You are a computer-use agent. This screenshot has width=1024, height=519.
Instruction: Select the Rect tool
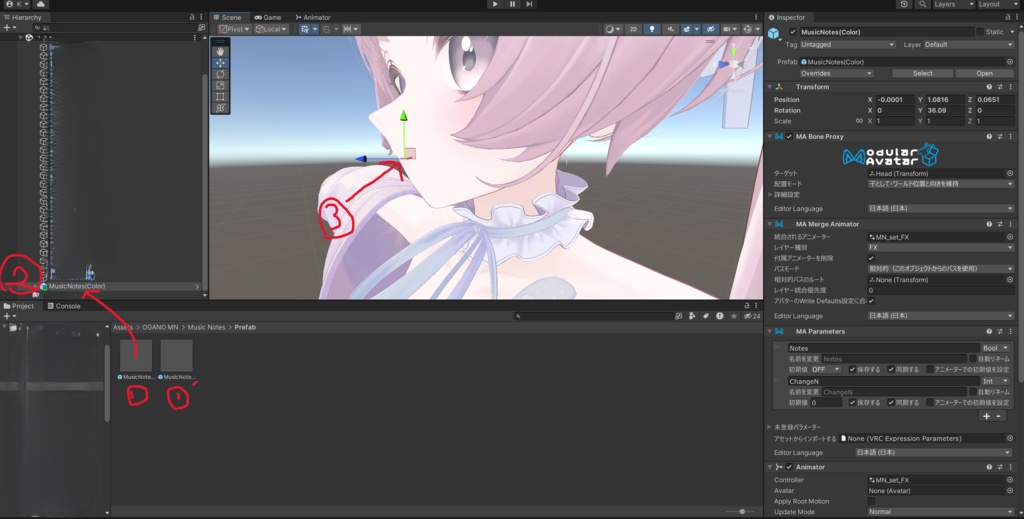(220, 96)
